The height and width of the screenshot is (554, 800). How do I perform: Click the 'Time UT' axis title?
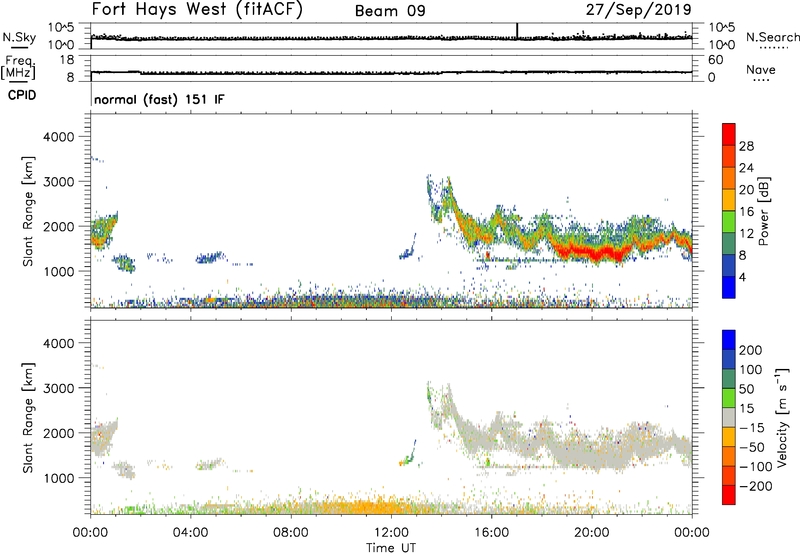391,548
